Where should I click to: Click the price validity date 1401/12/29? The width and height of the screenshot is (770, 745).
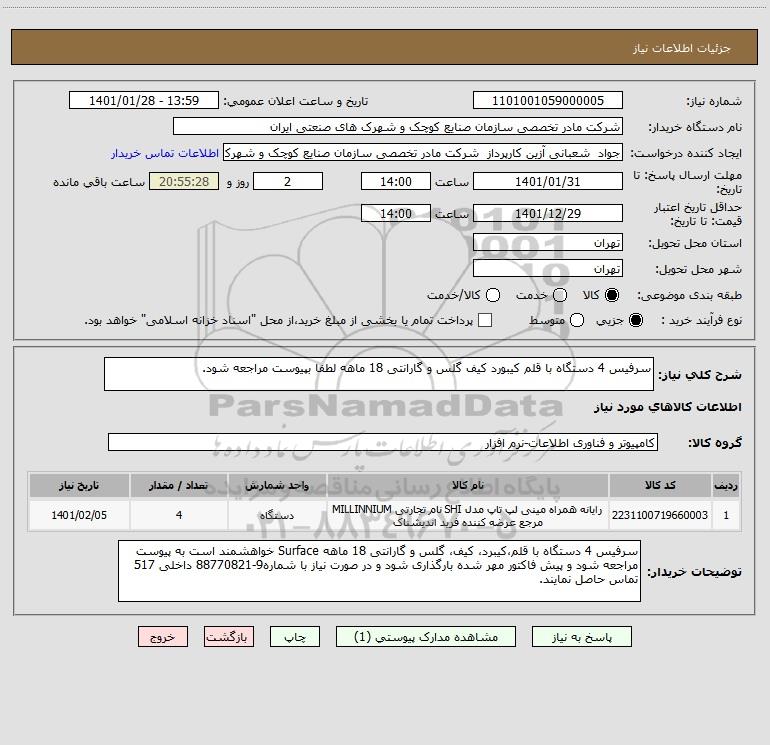(548, 213)
